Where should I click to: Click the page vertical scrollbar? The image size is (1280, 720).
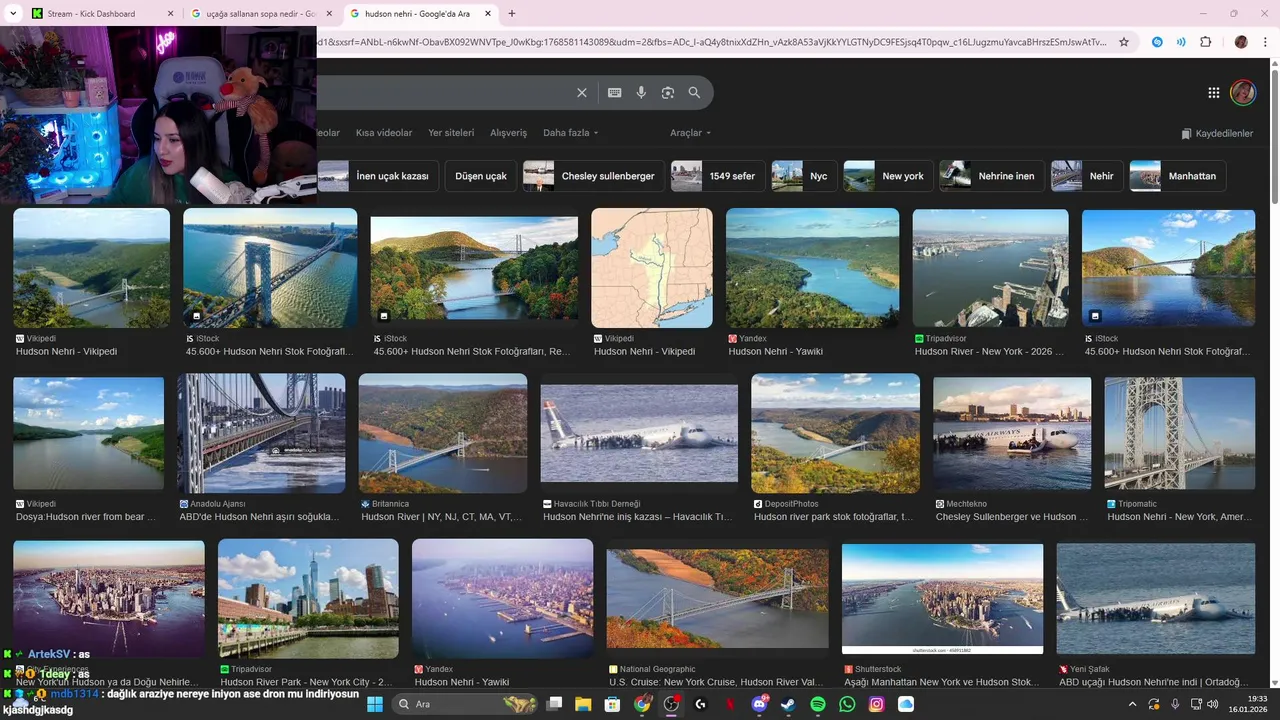tap(1274, 135)
